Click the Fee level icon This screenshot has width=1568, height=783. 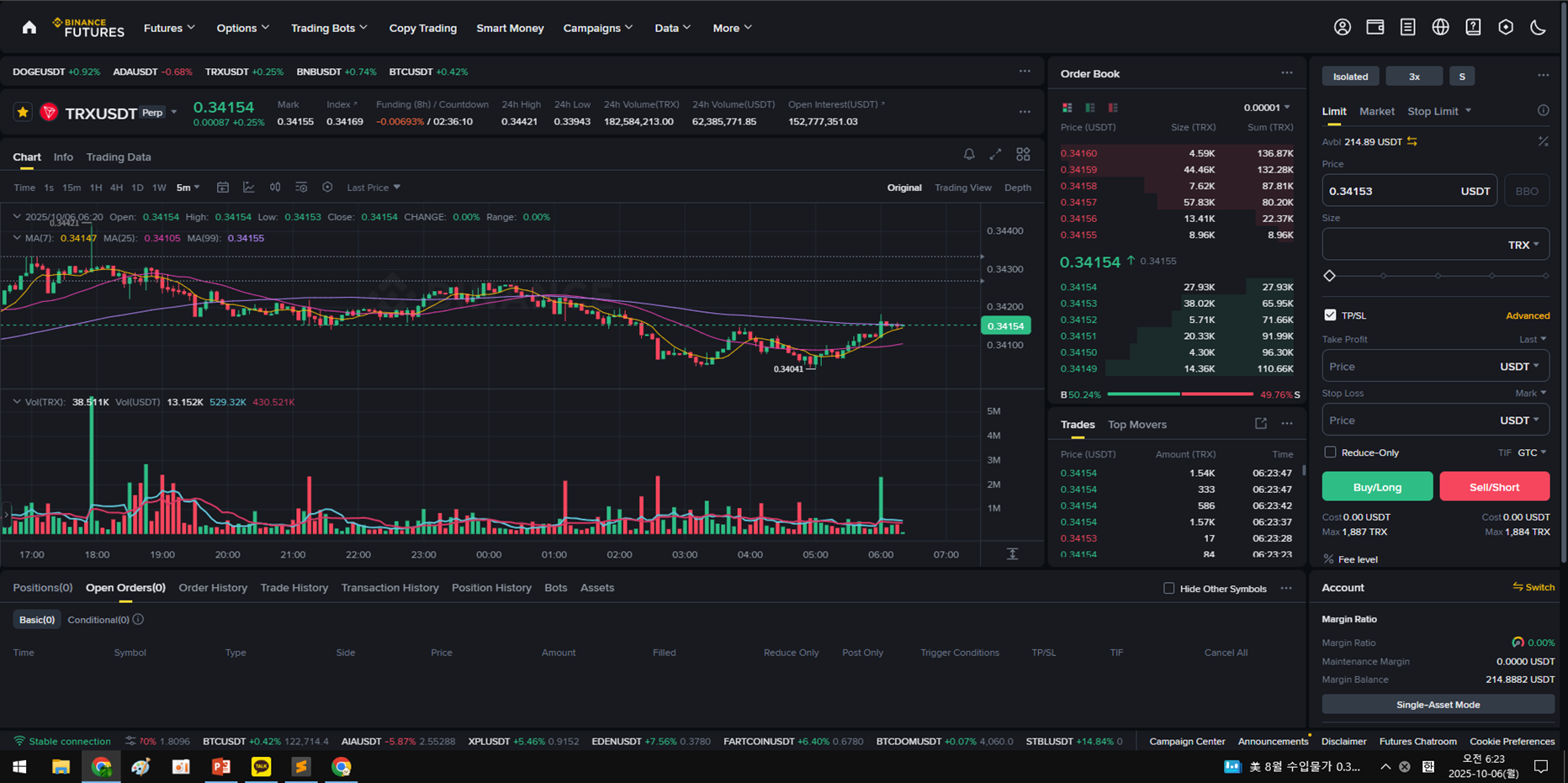point(1328,559)
